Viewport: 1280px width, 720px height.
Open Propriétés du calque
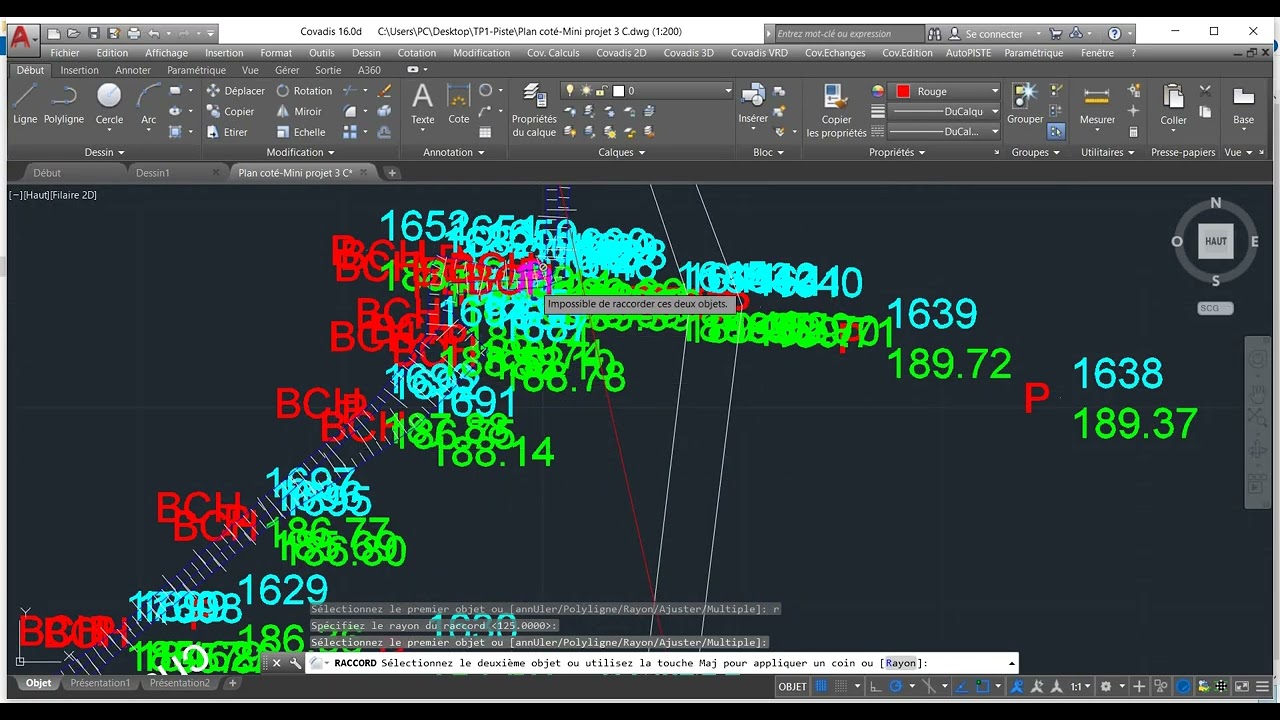(x=534, y=110)
